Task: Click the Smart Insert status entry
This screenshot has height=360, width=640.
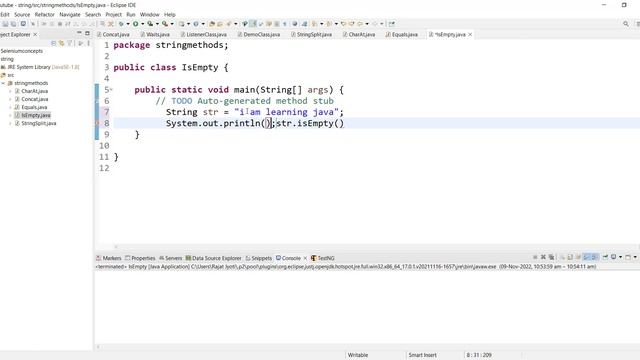Action: coord(422,355)
